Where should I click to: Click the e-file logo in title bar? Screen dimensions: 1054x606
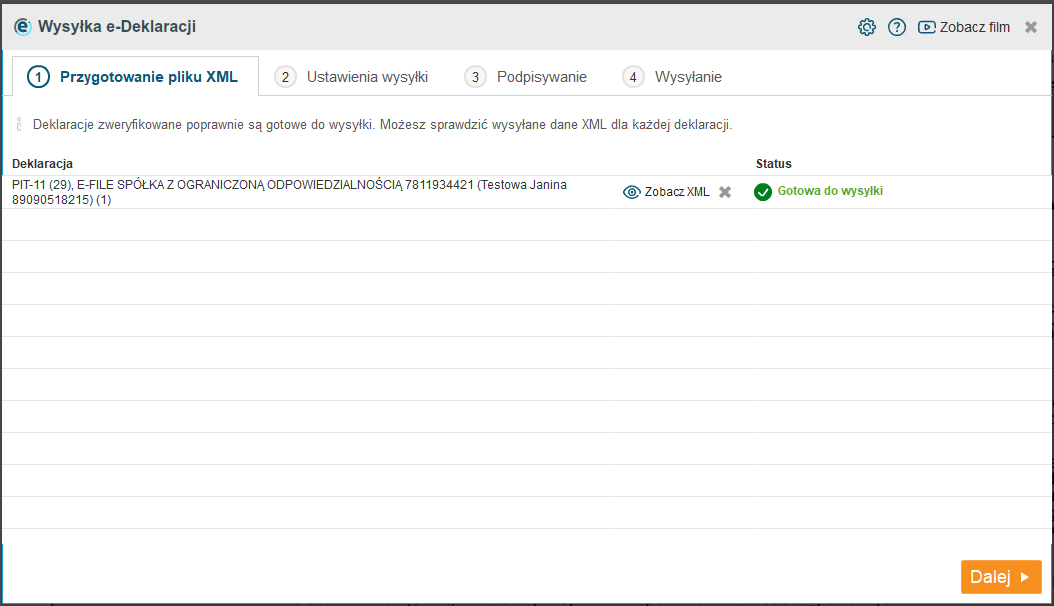[x=22, y=27]
